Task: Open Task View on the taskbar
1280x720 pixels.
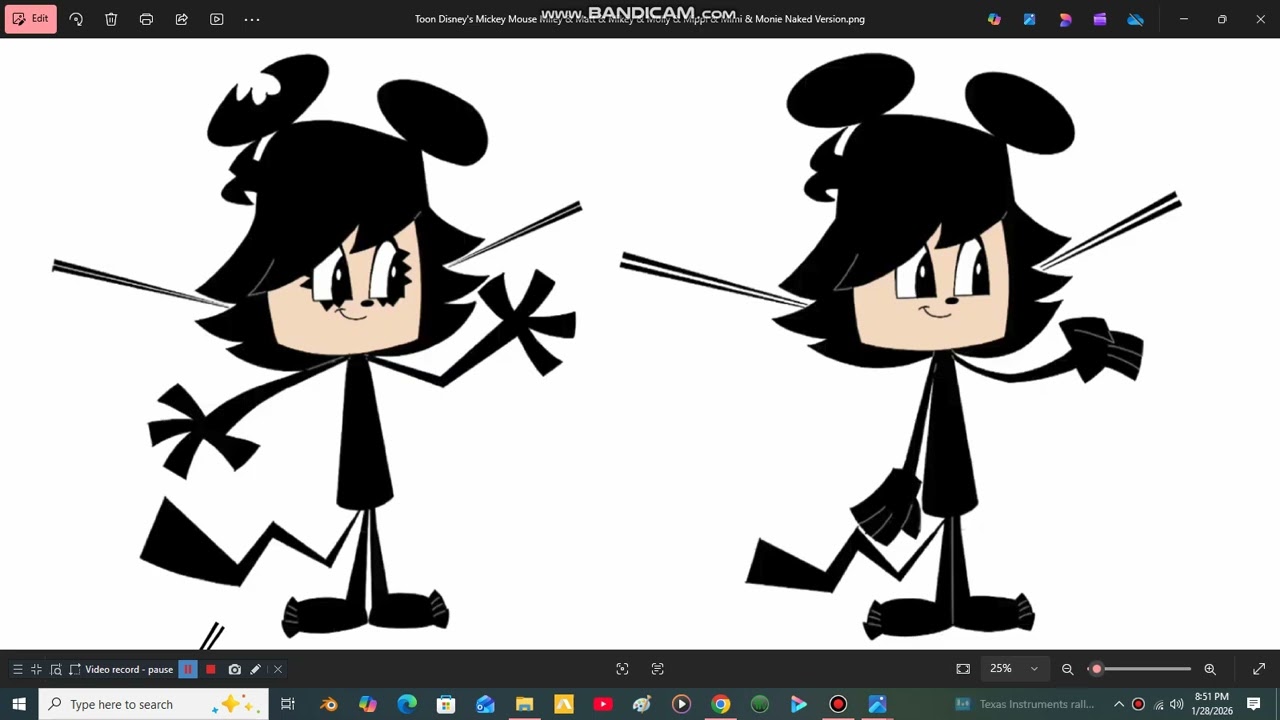Action: [x=288, y=704]
